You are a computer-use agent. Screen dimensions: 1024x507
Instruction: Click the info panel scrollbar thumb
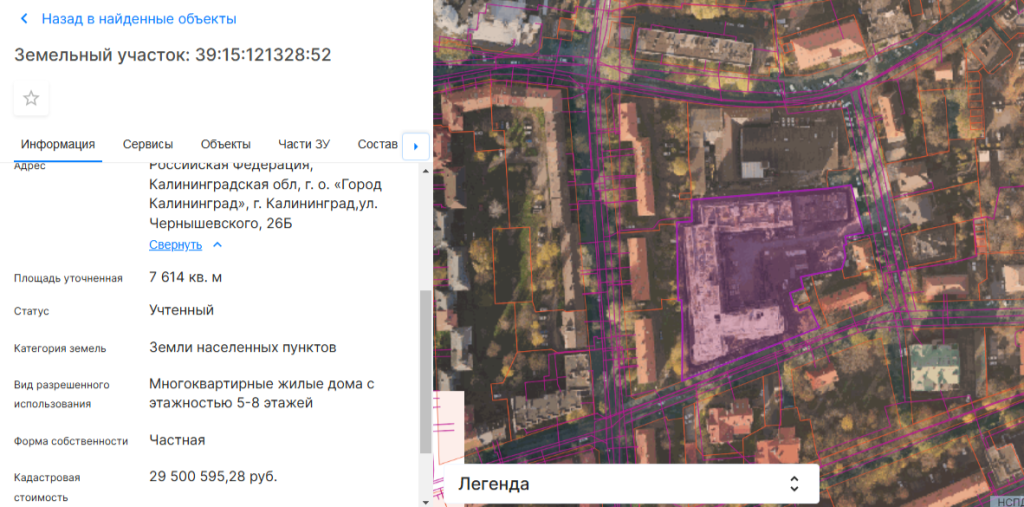(x=425, y=370)
